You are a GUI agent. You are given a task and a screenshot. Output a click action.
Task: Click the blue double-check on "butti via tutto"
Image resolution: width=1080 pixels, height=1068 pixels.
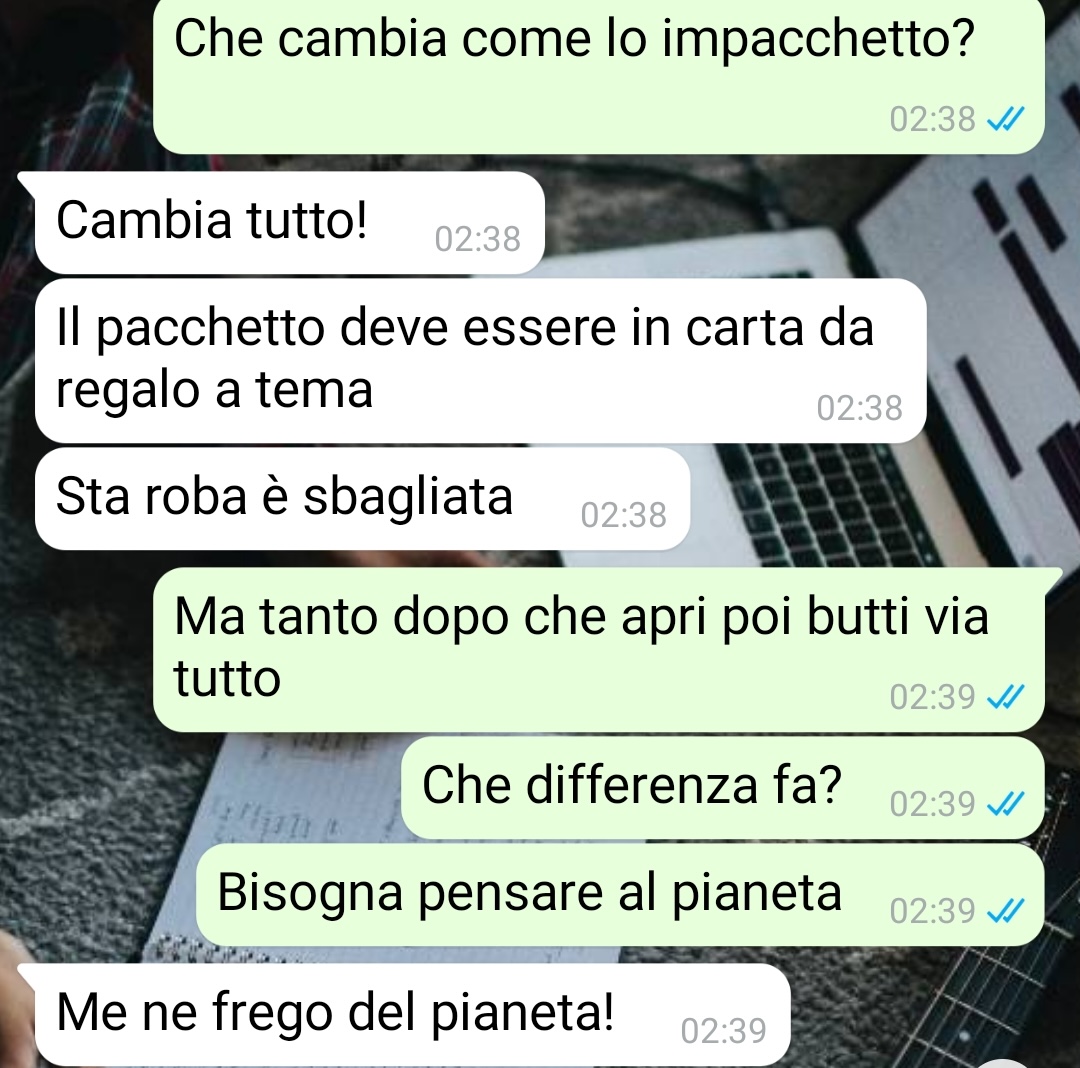pos(1006,697)
